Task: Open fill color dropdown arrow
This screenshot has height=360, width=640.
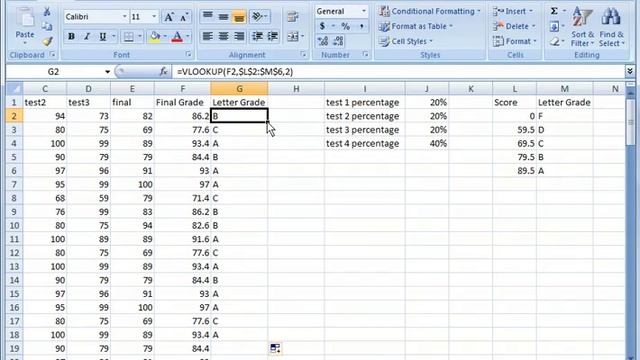Action: coord(165,36)
